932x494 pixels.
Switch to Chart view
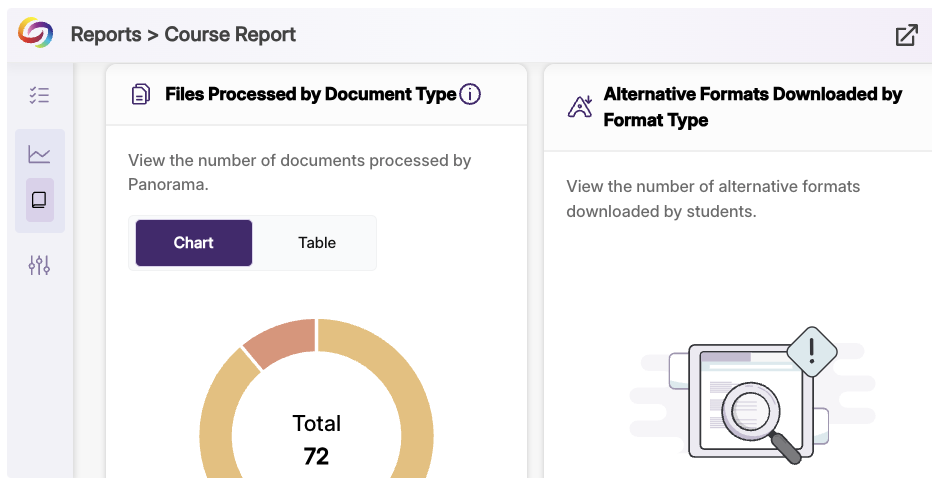194,243
